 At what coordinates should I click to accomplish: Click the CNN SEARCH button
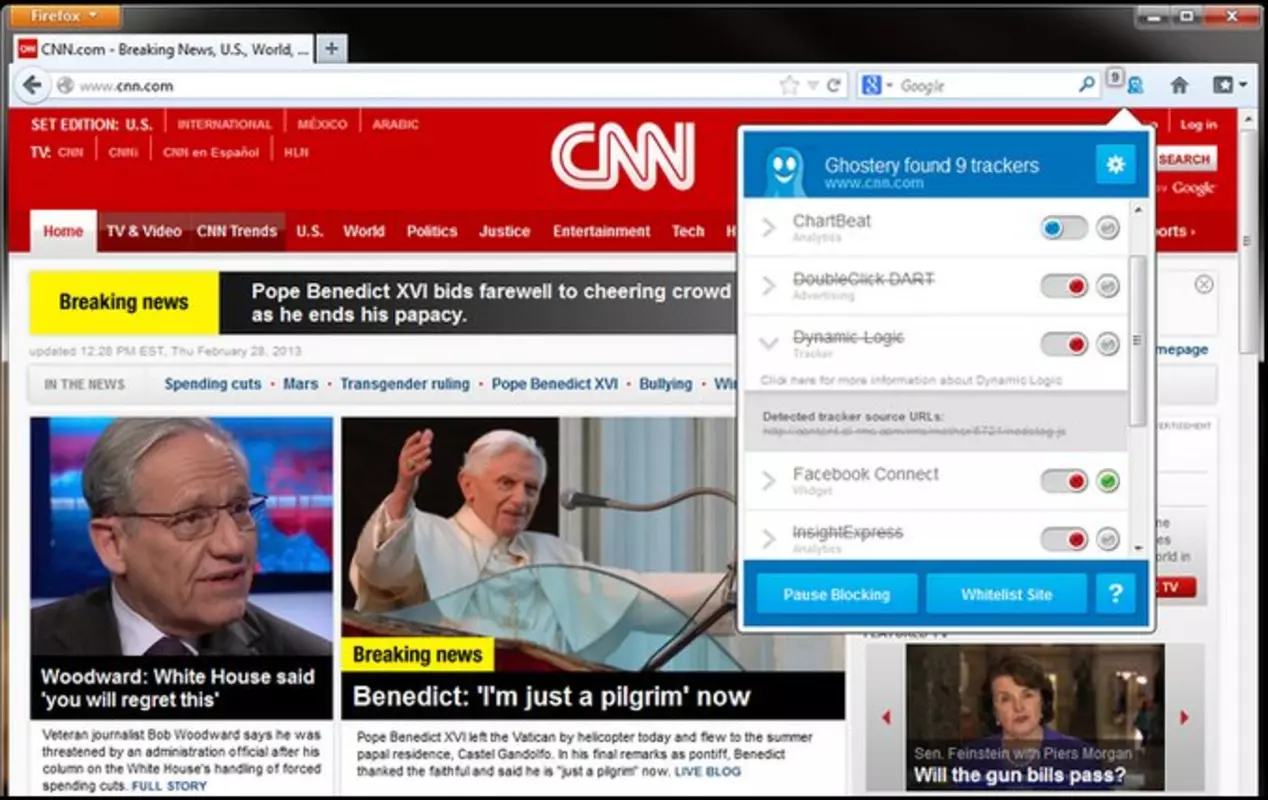pos(1186,159)
